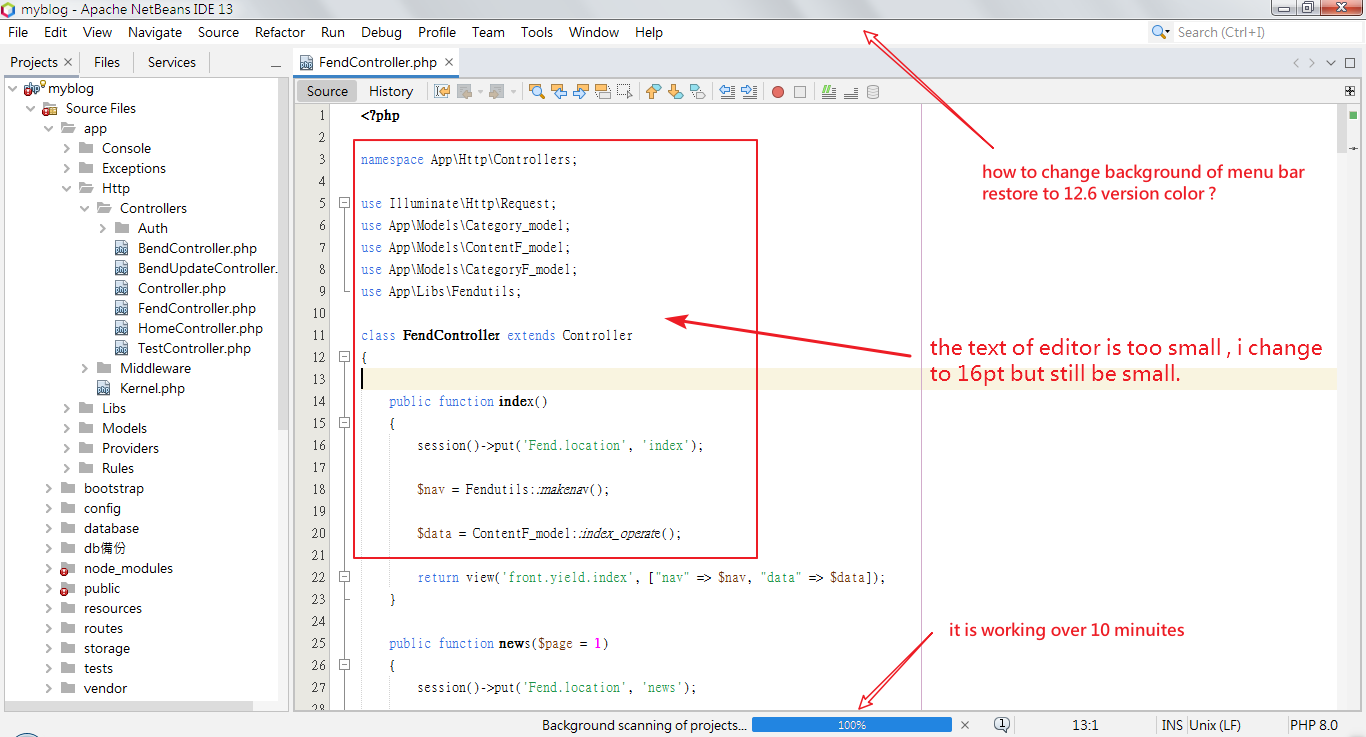Open the Team menu

pos(488,32)
